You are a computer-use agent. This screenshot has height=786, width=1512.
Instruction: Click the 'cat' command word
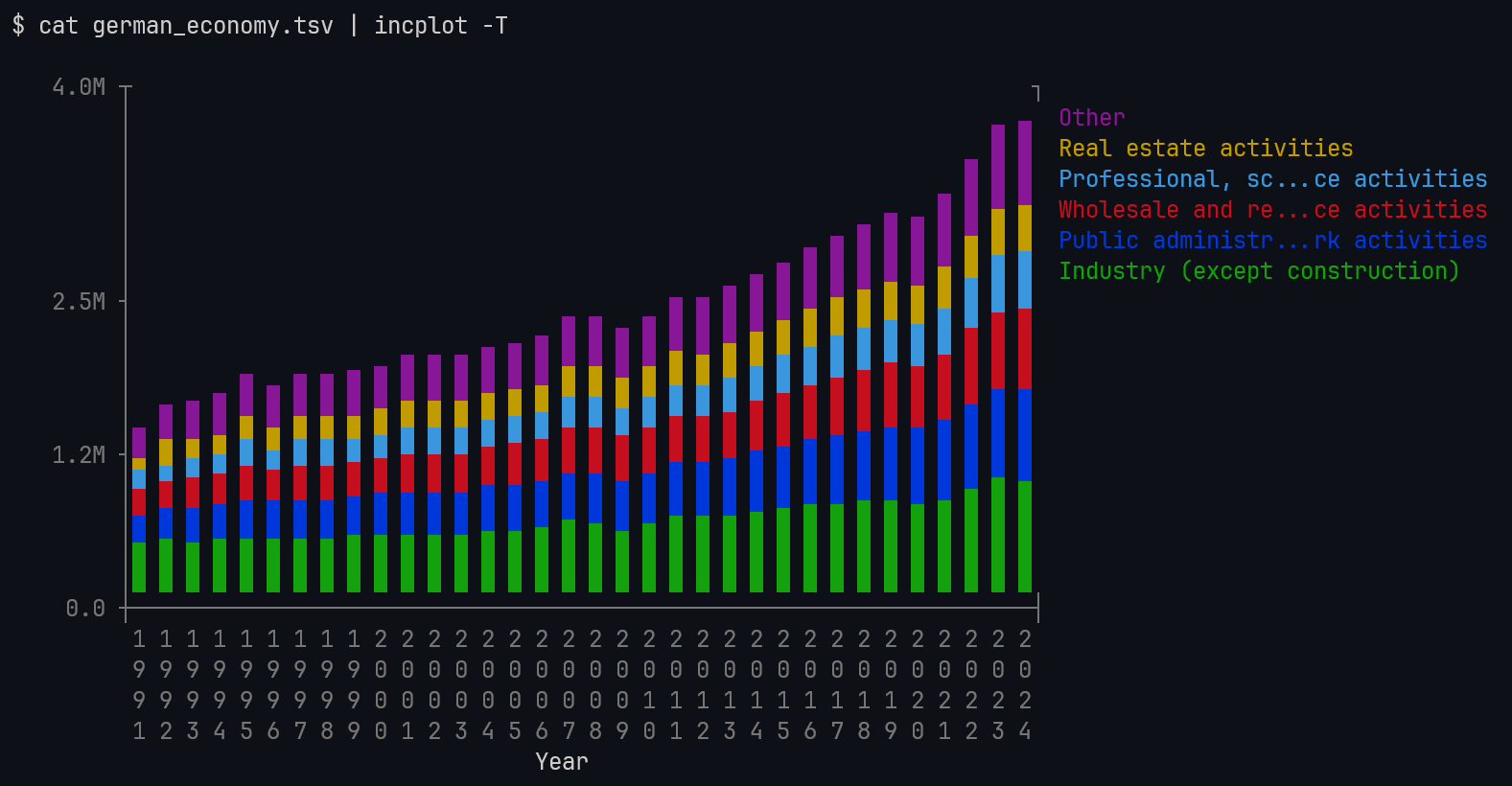coord(58,26)
